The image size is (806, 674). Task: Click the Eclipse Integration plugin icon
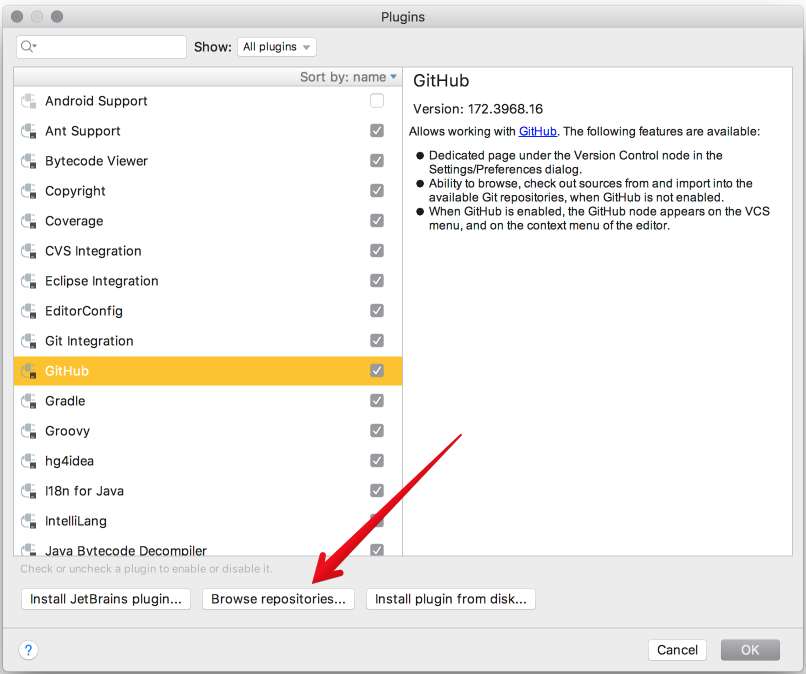click(x=29, y=281)
